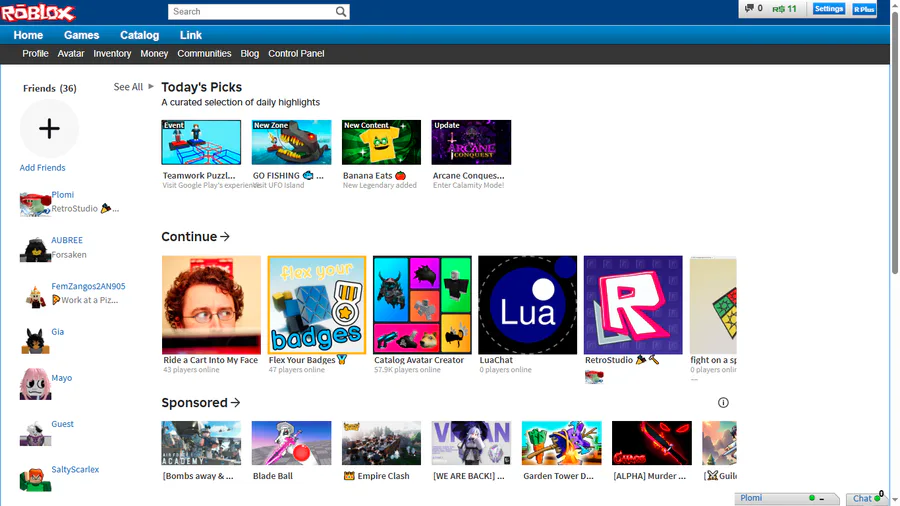Open the LuaChat game thumbnail
Screen dimensions: 900x506
(527, 305)
